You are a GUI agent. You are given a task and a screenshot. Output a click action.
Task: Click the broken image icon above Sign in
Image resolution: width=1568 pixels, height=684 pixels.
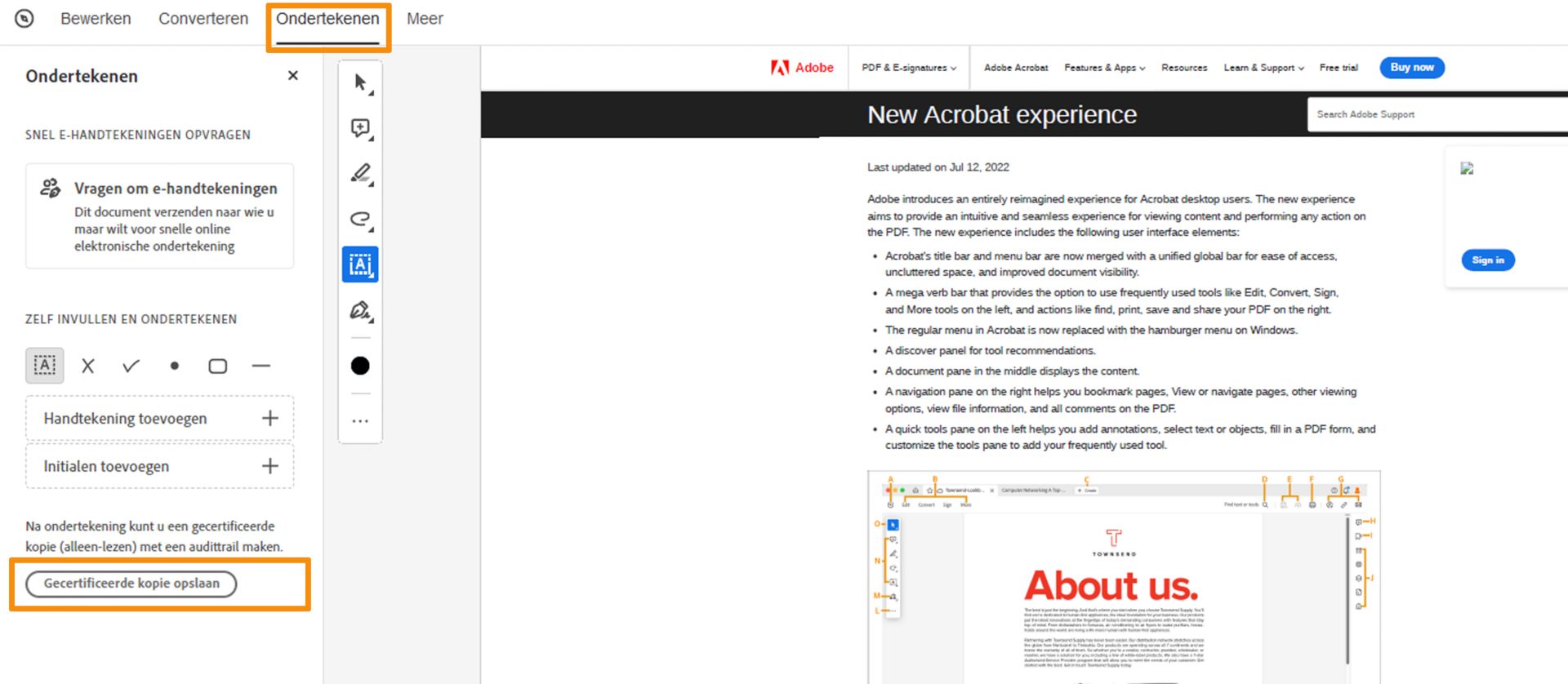tap(1468, 168)
